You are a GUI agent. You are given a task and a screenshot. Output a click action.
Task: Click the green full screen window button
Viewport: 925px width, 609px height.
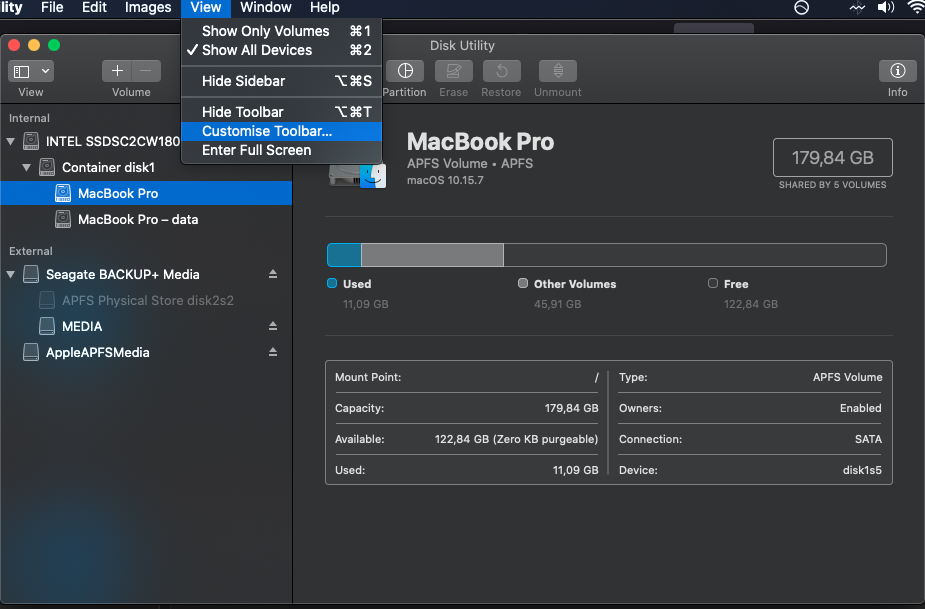pos(54,45)
